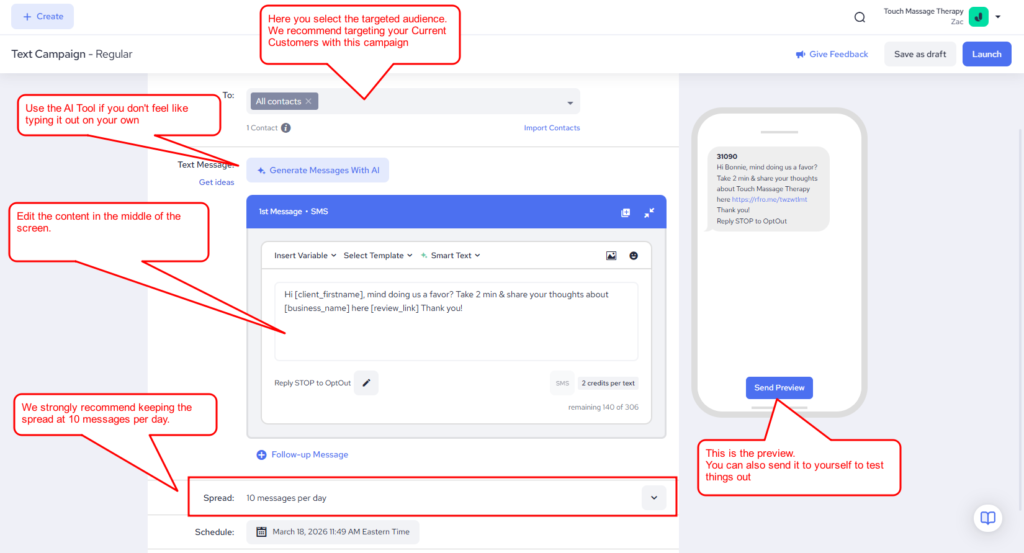The width and height of the screenshot is (1024, 553).
Task: Remove the All contacts tag
Action: tap(310, 101)
